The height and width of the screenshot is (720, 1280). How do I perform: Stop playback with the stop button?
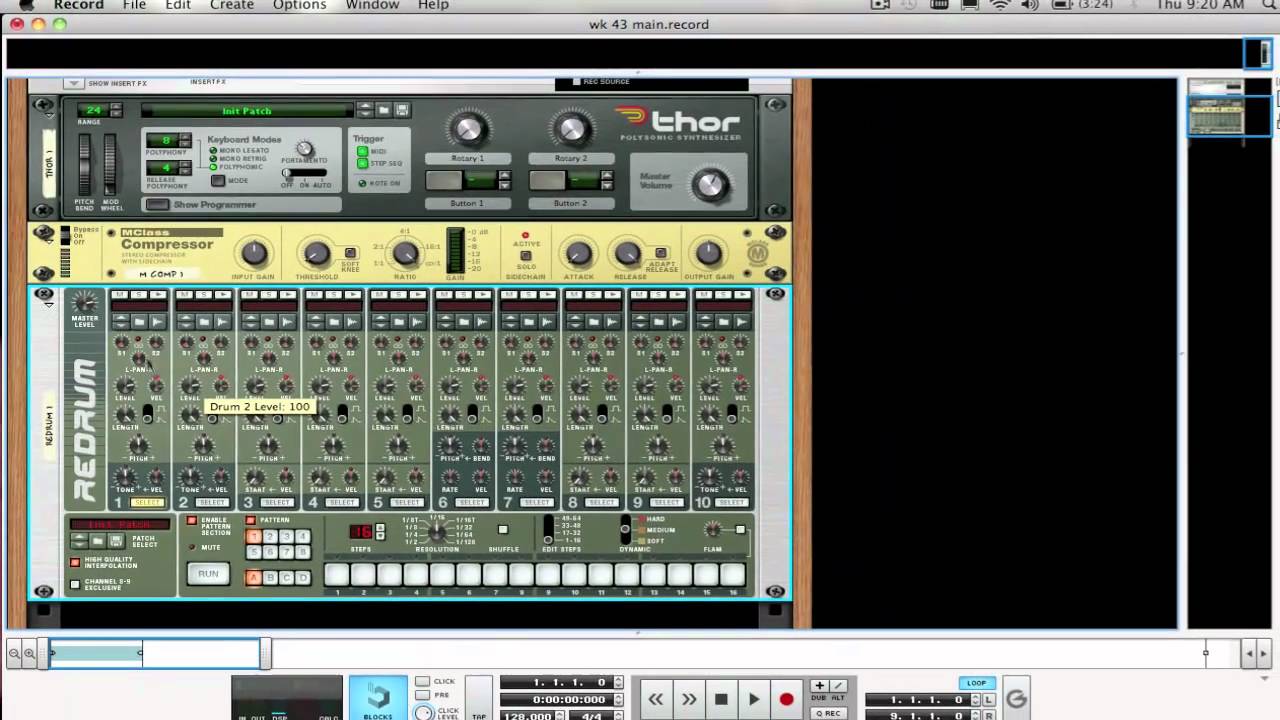721,699
